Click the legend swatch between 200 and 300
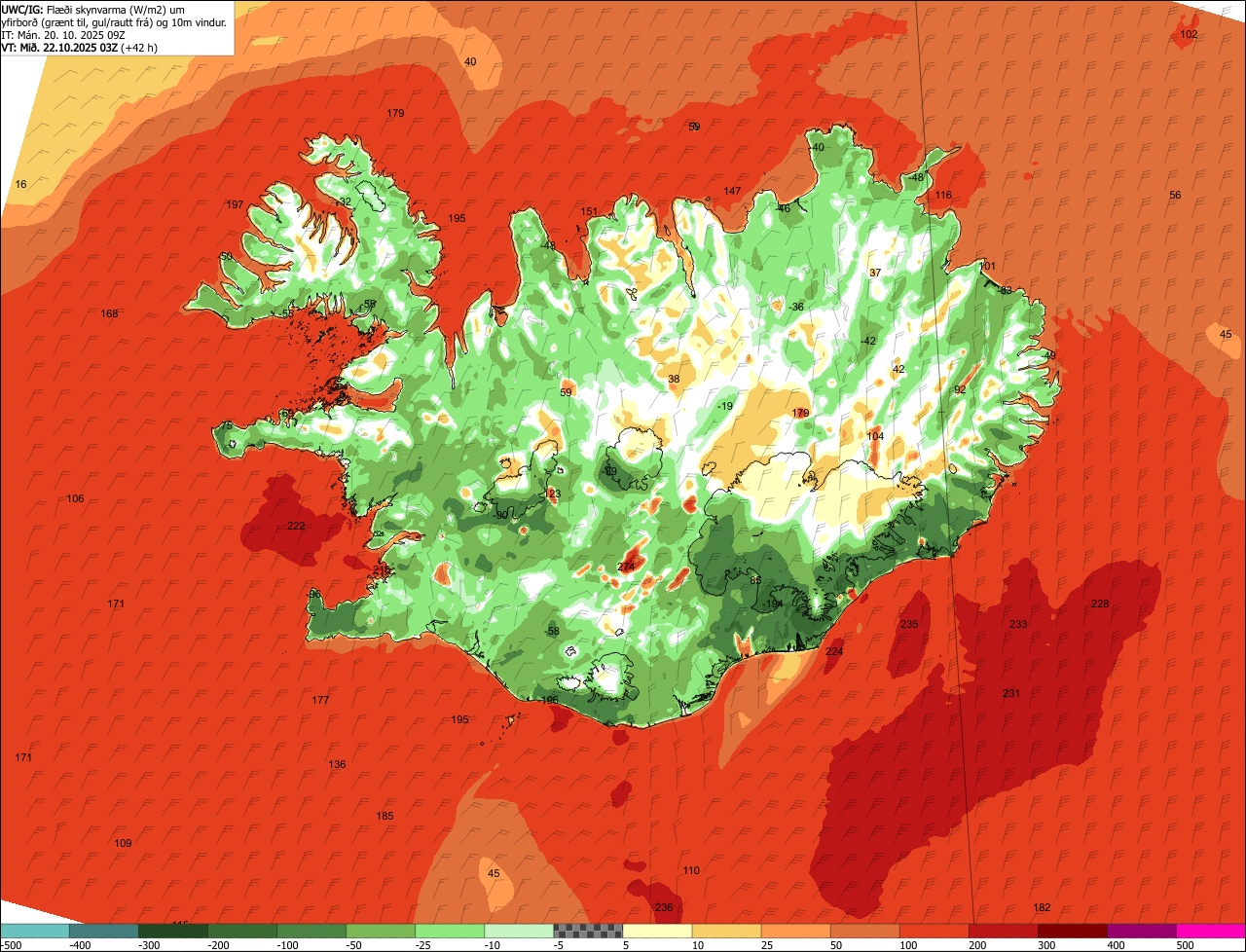1246x952 pixels. [x=1003, y=931]
